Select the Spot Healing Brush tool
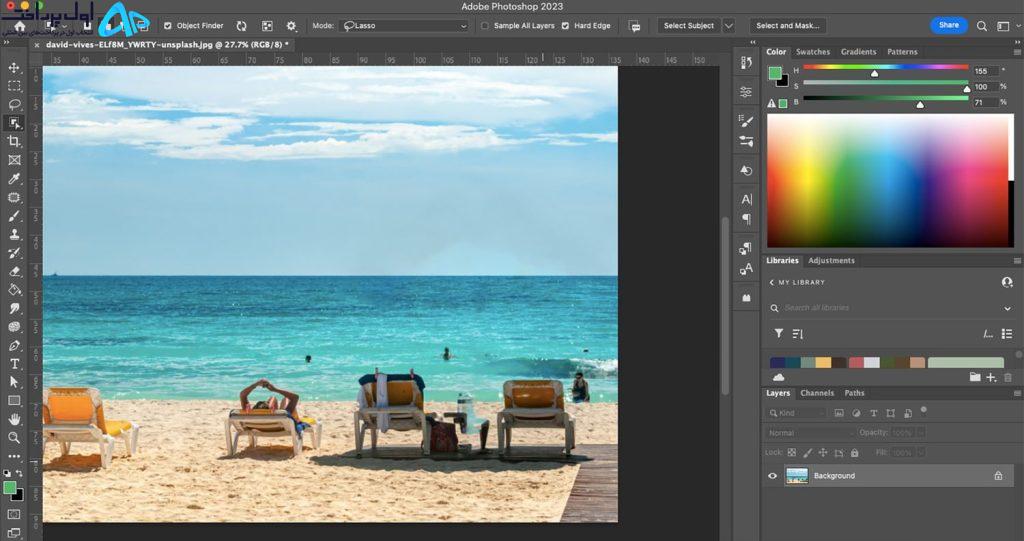Viewport: 1024px width, 541px height. click(x=14, y=197)
